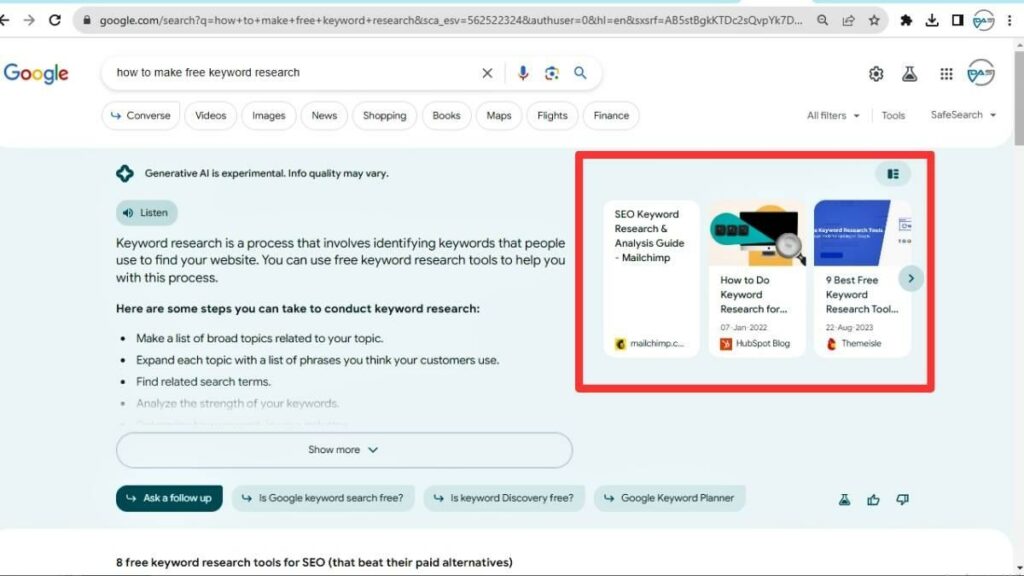The image size is (1024, 576).
Task: Switch to the Finance tab
Action: pos(611,116)
